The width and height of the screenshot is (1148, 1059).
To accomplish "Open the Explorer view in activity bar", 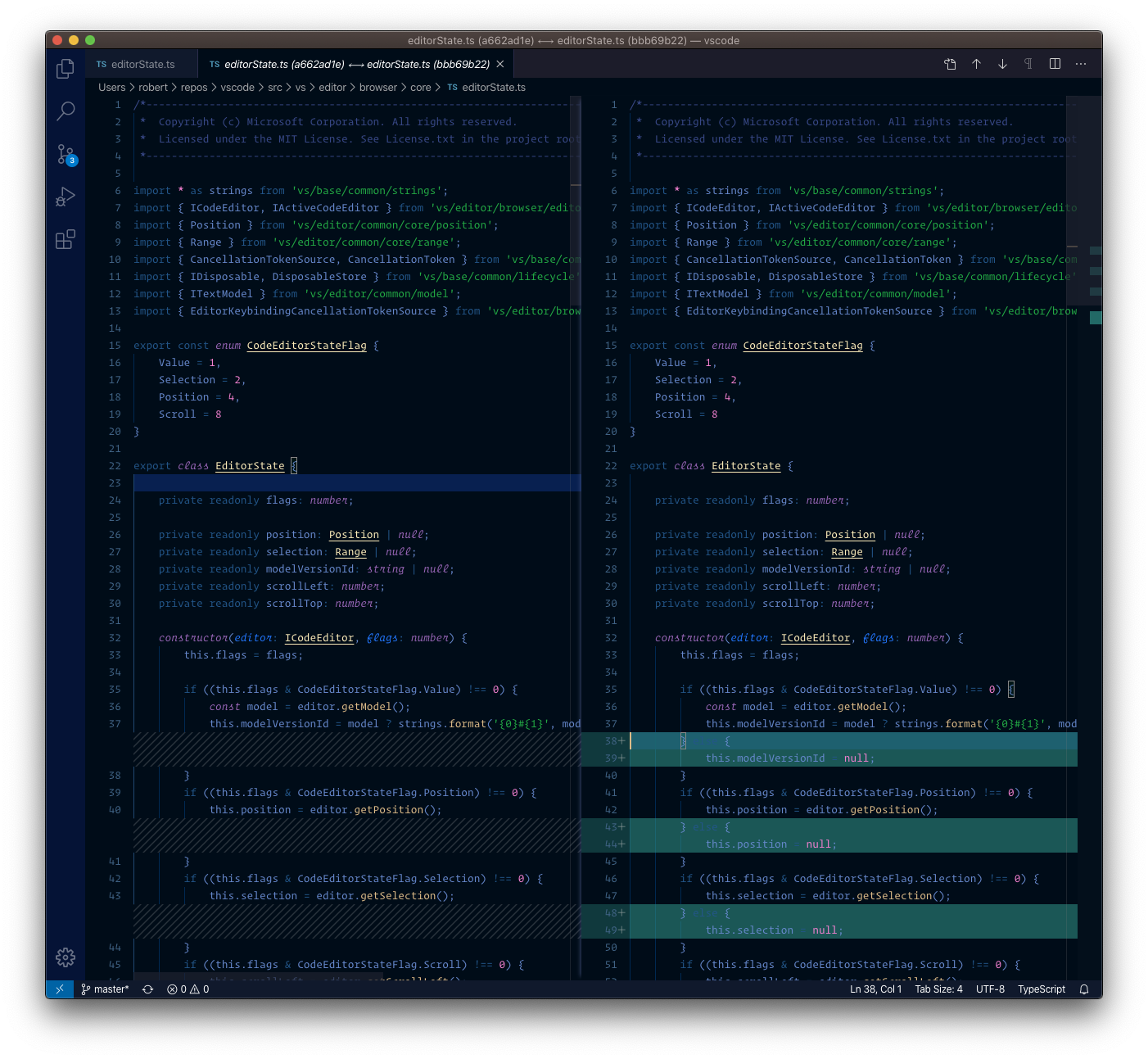I will click(66, 69).
